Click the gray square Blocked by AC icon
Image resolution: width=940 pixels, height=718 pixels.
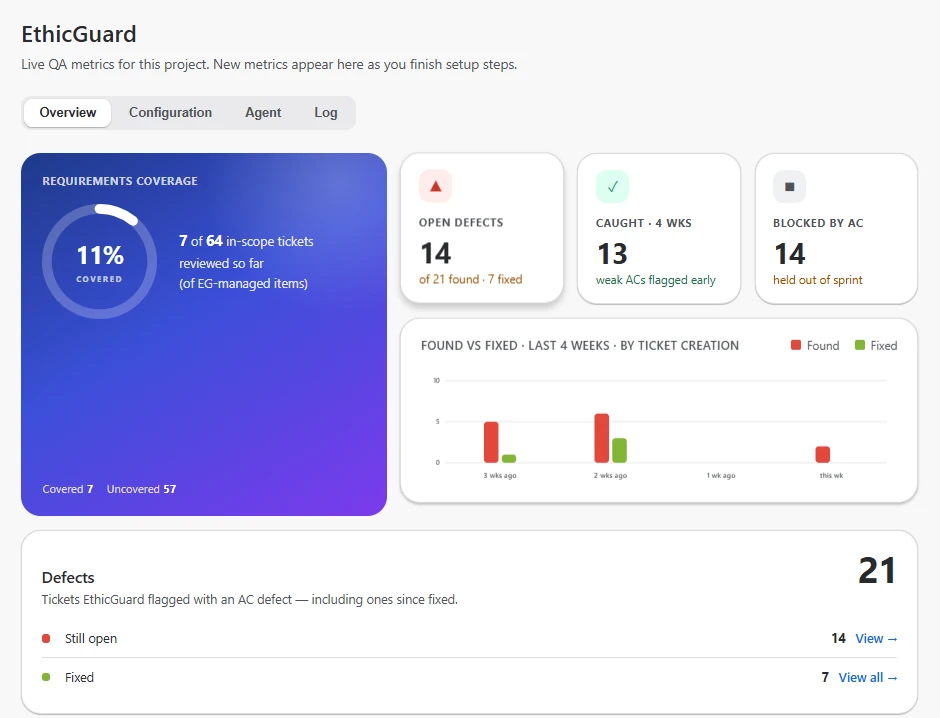point(790,186)
